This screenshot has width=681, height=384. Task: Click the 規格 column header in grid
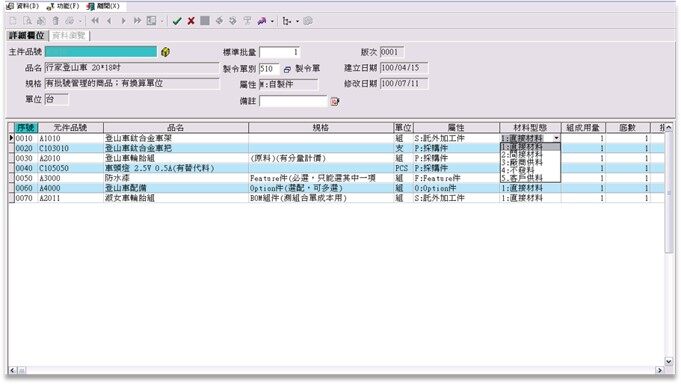click(321, 128)
